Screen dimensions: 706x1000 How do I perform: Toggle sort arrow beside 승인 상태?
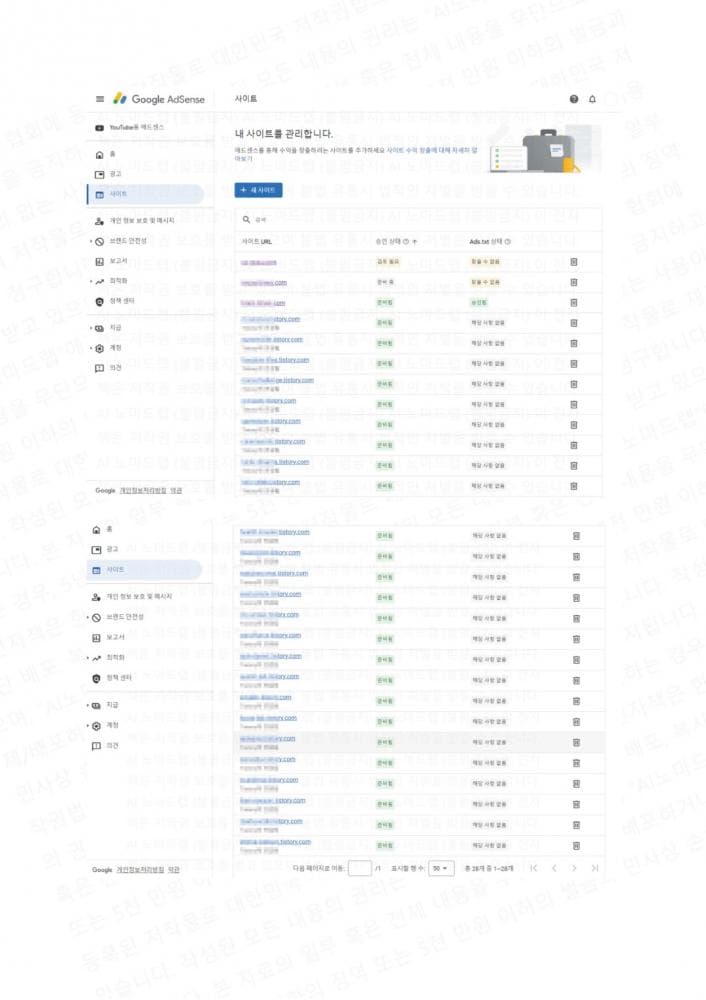(415, 242)
